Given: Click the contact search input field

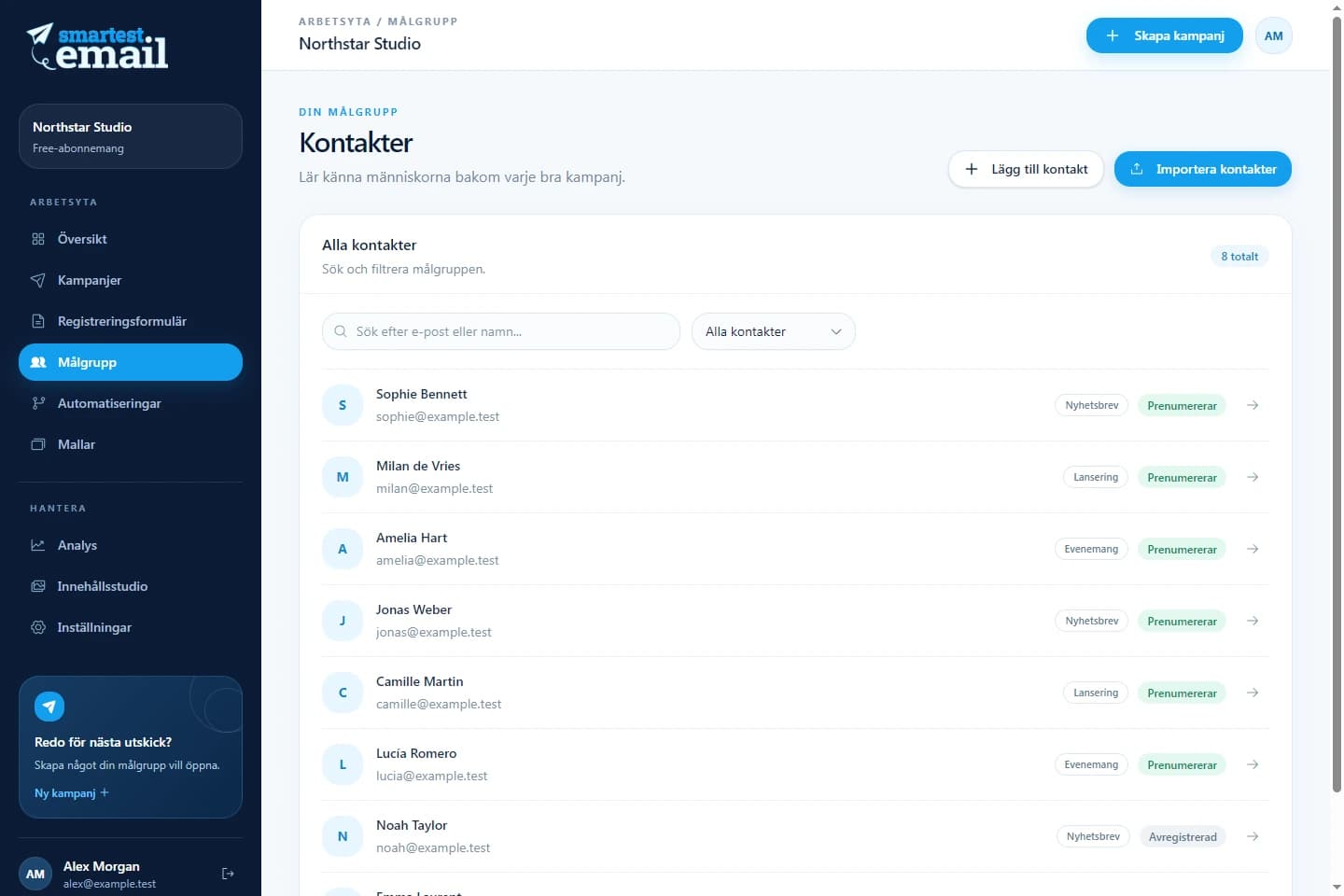Looking at the screenshot, I should [500, 331].
